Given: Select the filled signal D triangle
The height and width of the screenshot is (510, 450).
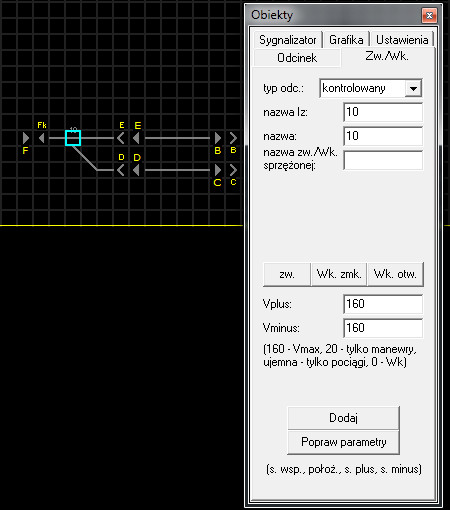Looking at the screenshot, I should [136, 170].
